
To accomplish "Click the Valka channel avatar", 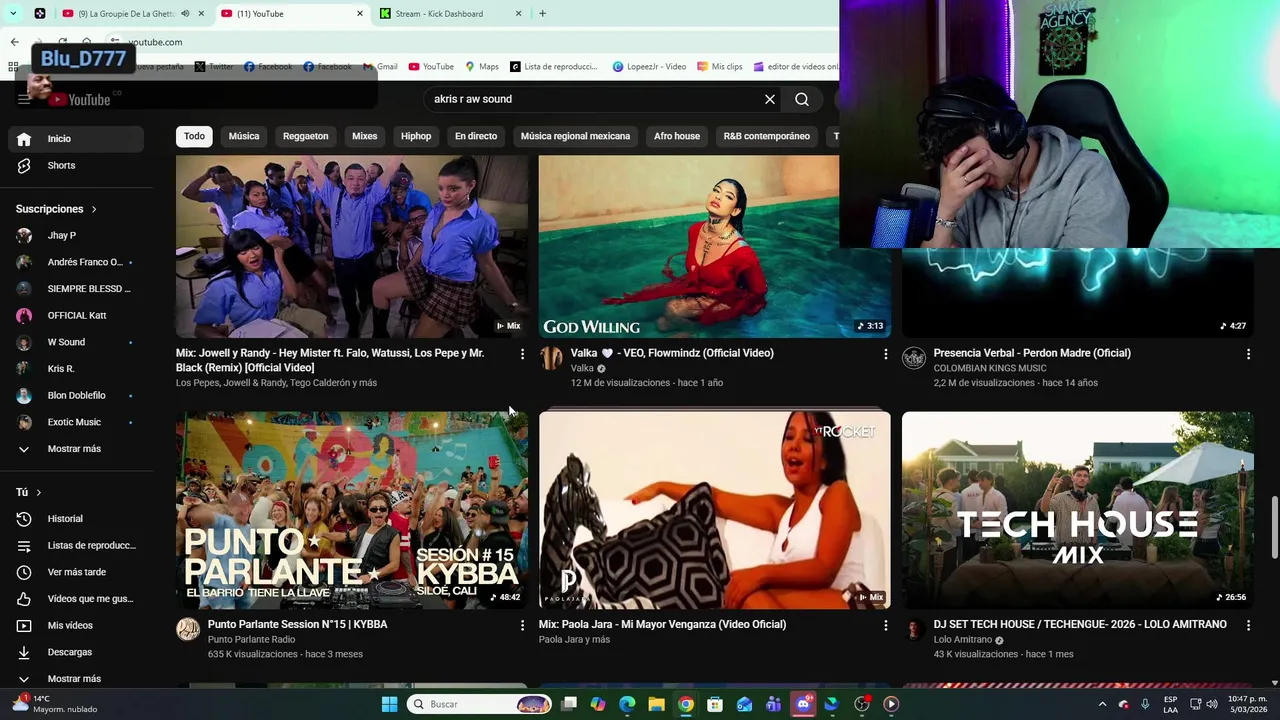I will (551, 358).
